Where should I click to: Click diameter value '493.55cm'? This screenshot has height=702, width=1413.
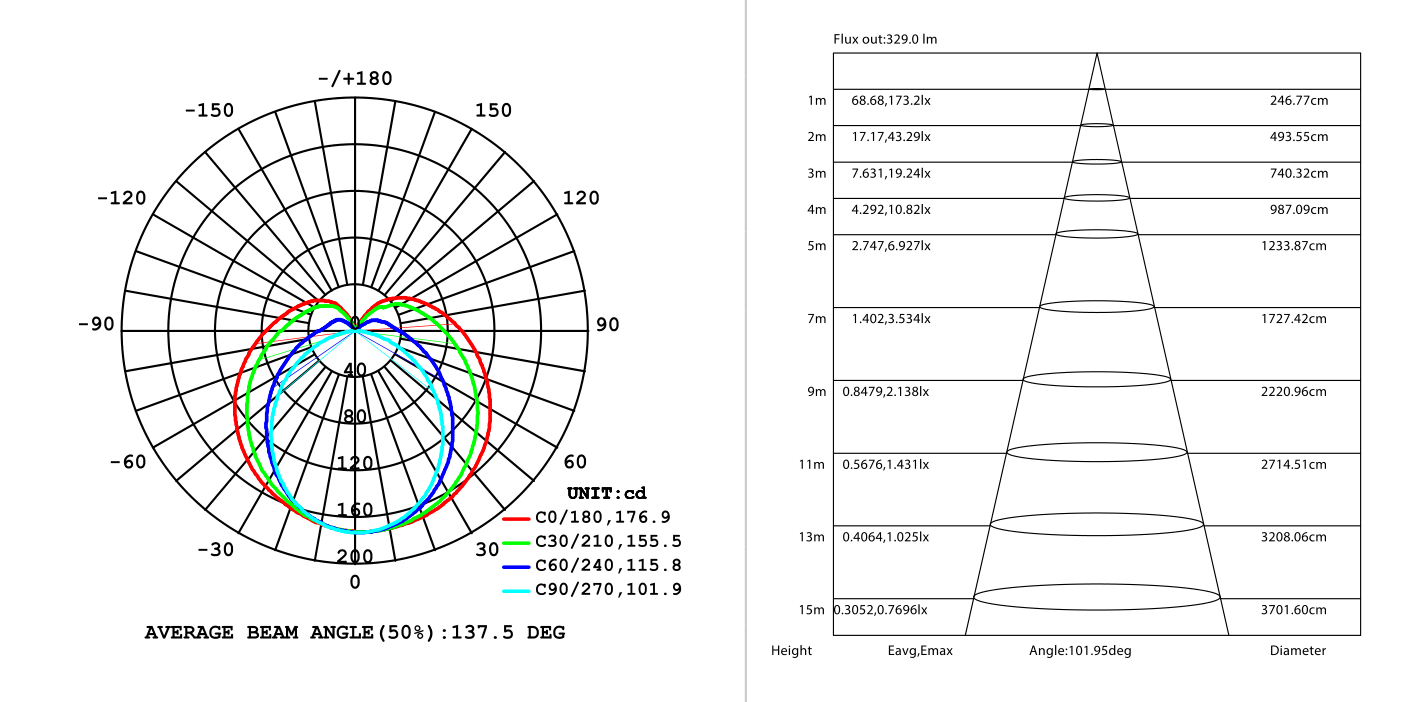[x=1299, y=137]
